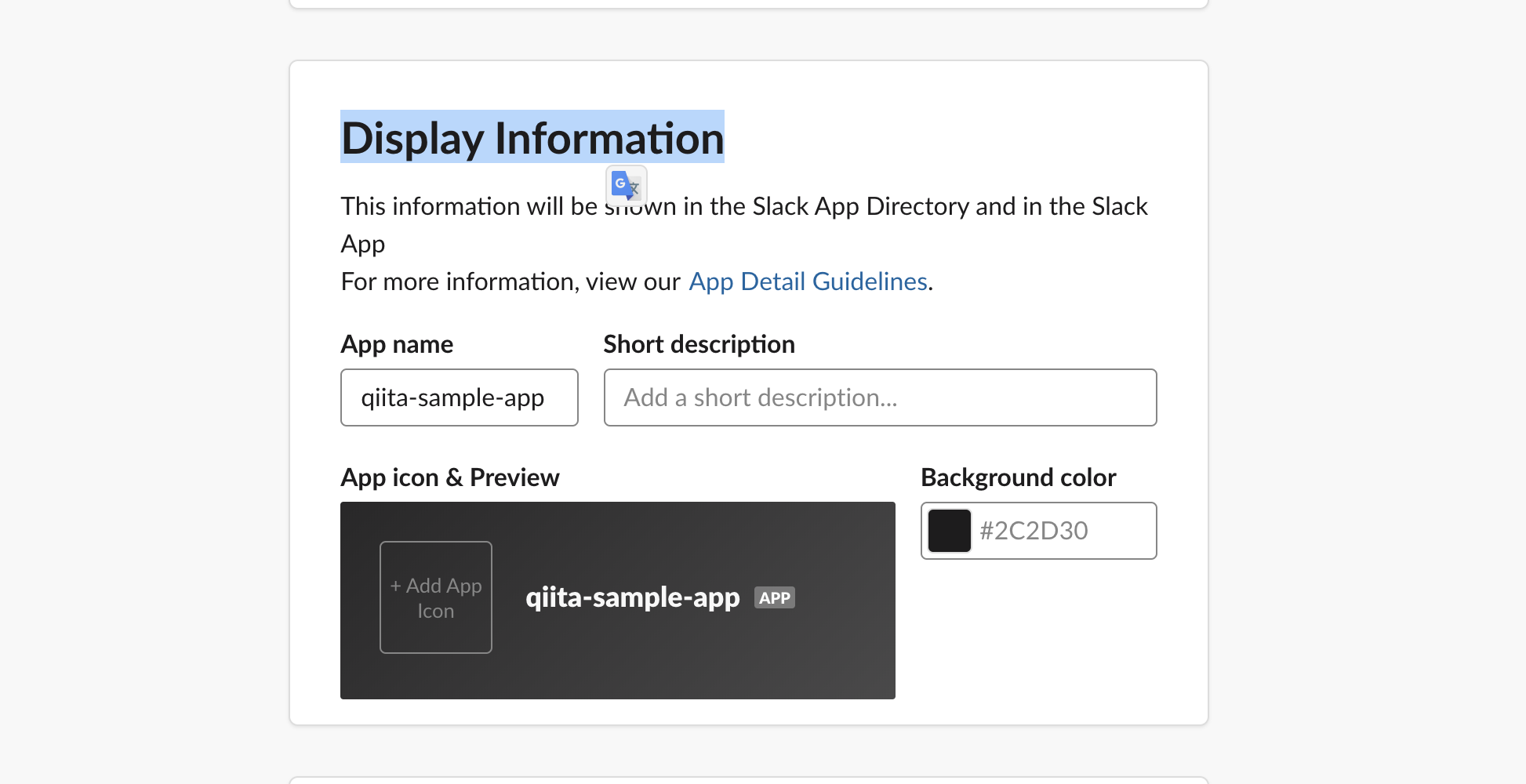Image resolution: width=1526 pixels, height=784 pixels.
Task: Click the Google Translate popup icon
Action: 626,186
